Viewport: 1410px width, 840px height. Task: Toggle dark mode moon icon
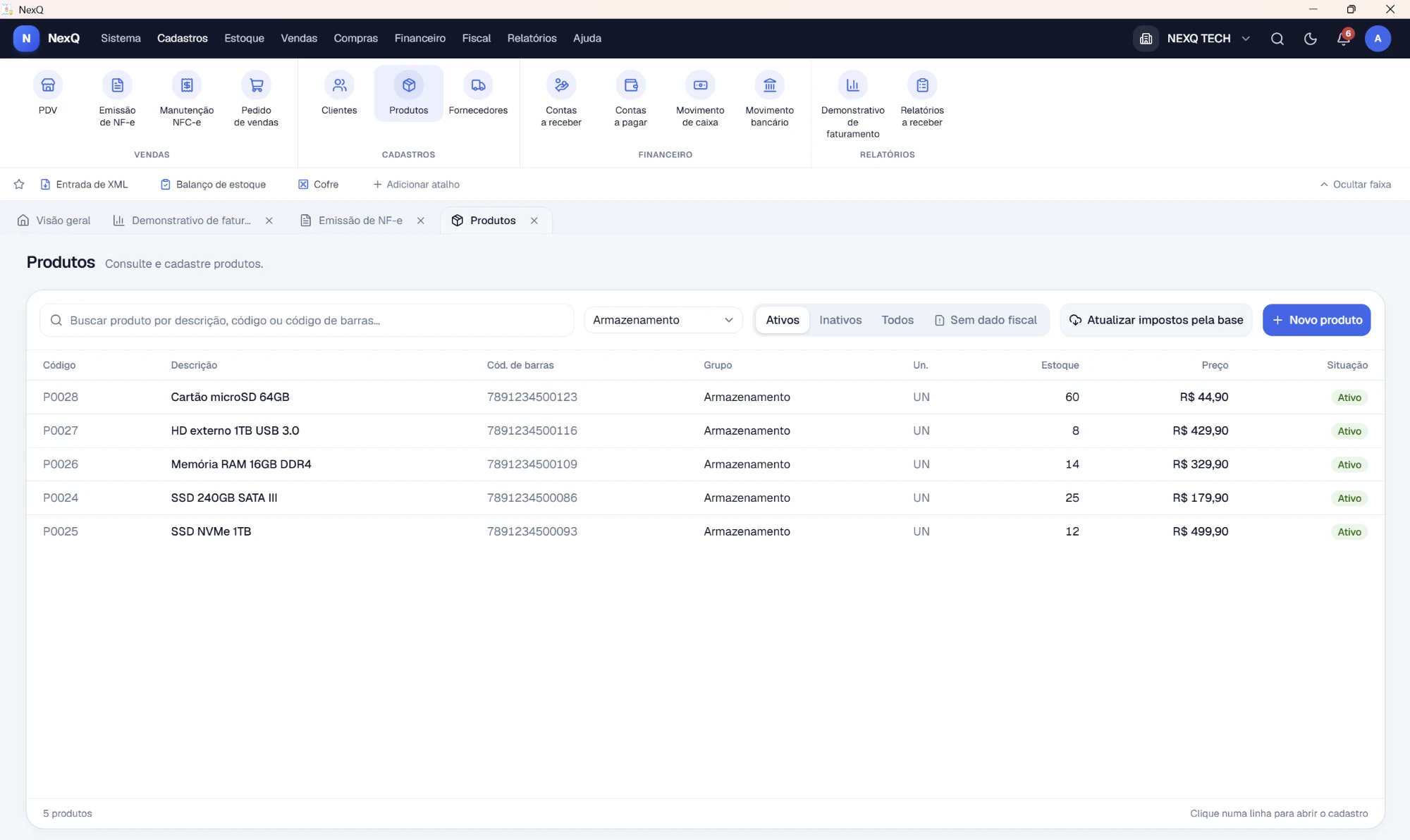(x=1310, y=39)
